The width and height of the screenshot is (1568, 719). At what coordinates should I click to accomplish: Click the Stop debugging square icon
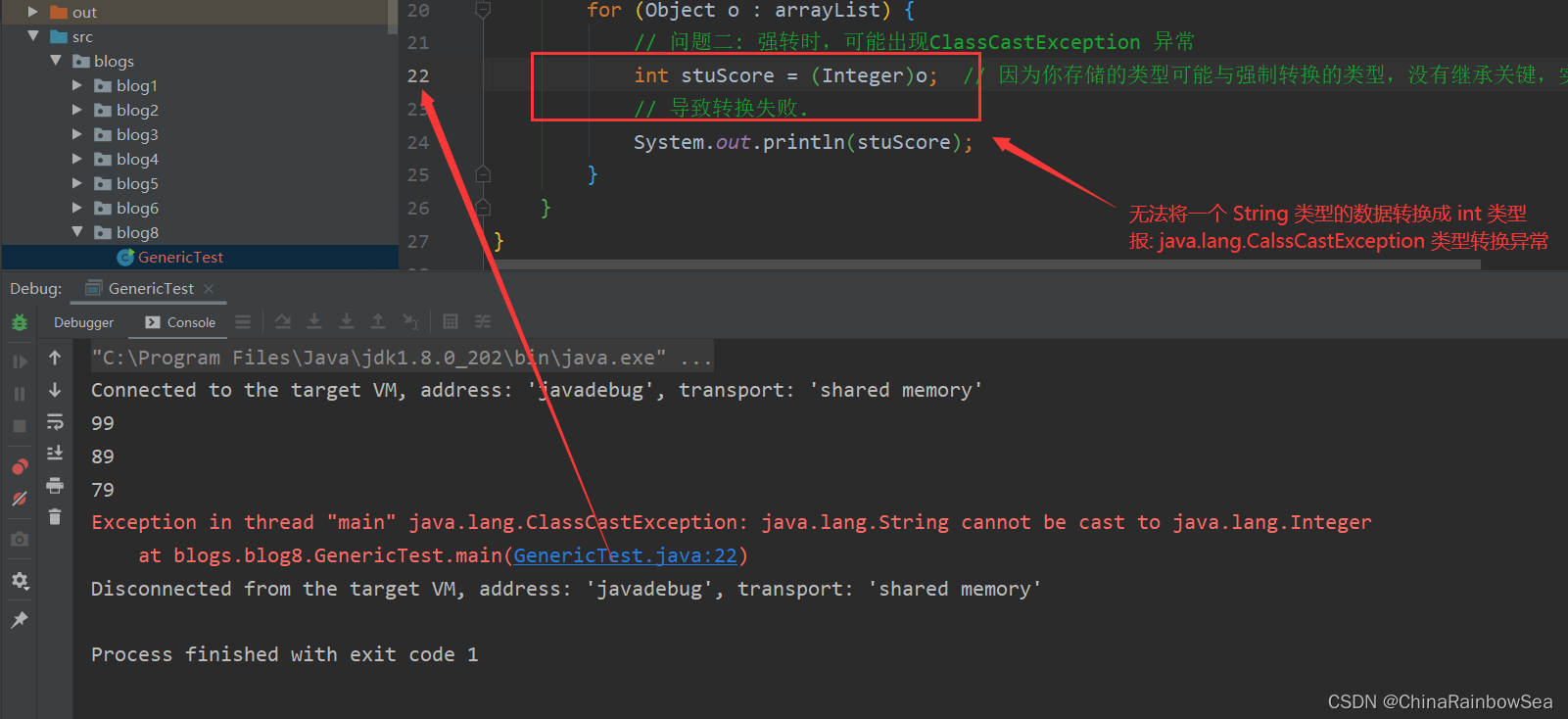point(20,426)
